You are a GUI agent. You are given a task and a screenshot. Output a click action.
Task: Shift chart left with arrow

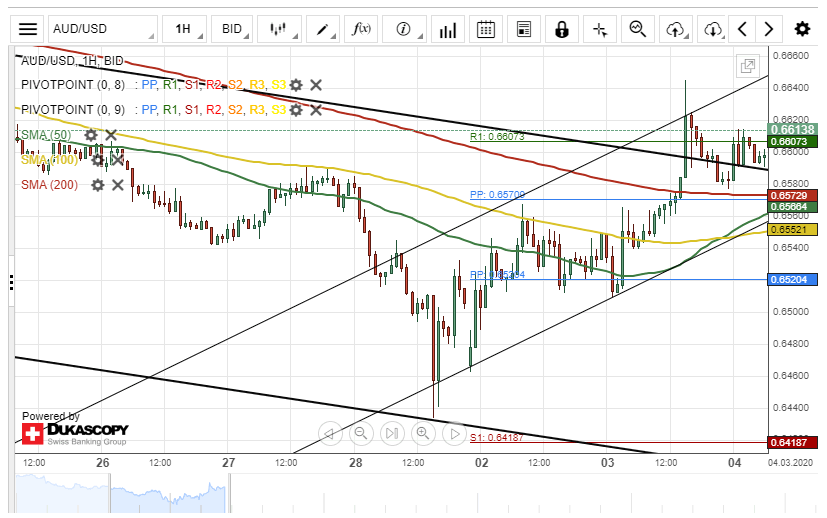(x=742, y=29)
